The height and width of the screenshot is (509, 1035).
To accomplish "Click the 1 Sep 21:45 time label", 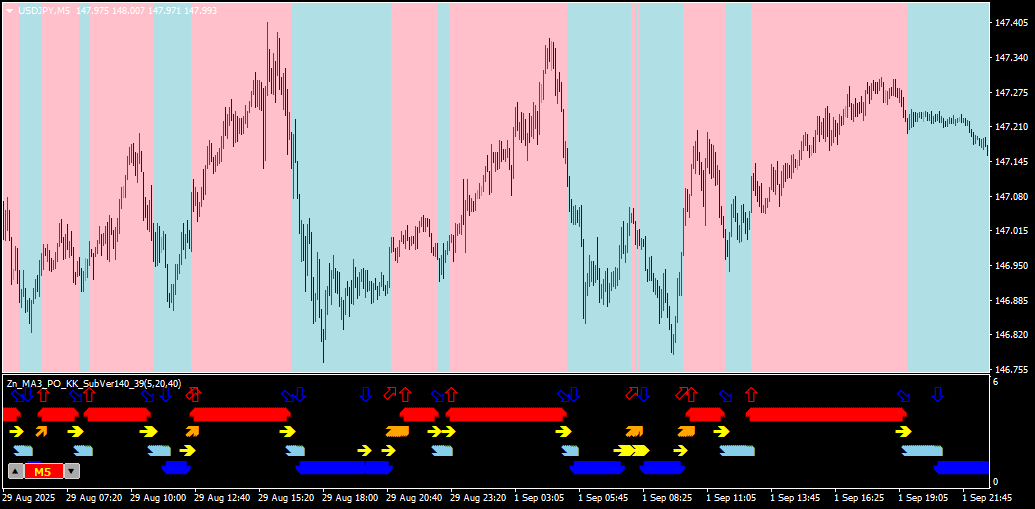I will pyautogui.click(x=988, y=496).
